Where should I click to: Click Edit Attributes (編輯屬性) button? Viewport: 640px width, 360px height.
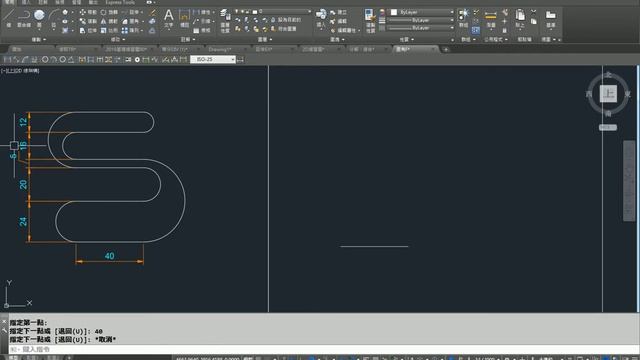[x=344, y=30]
